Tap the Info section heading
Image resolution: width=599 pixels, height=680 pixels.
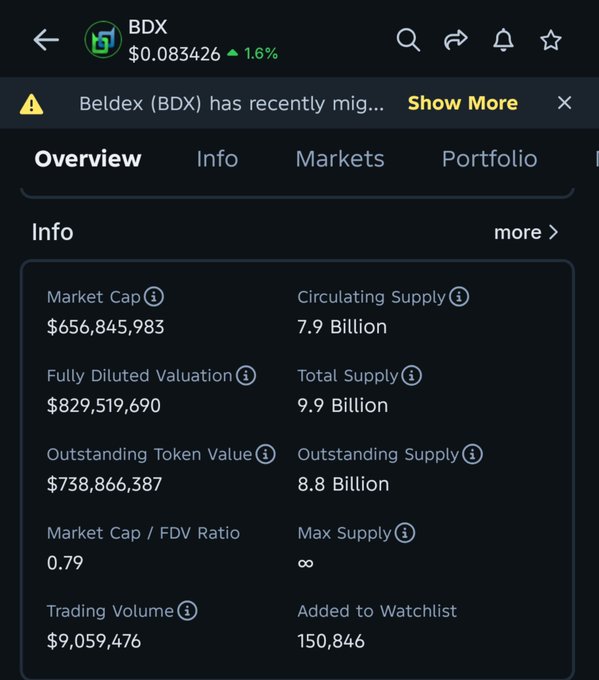click(x=52, y=232)
